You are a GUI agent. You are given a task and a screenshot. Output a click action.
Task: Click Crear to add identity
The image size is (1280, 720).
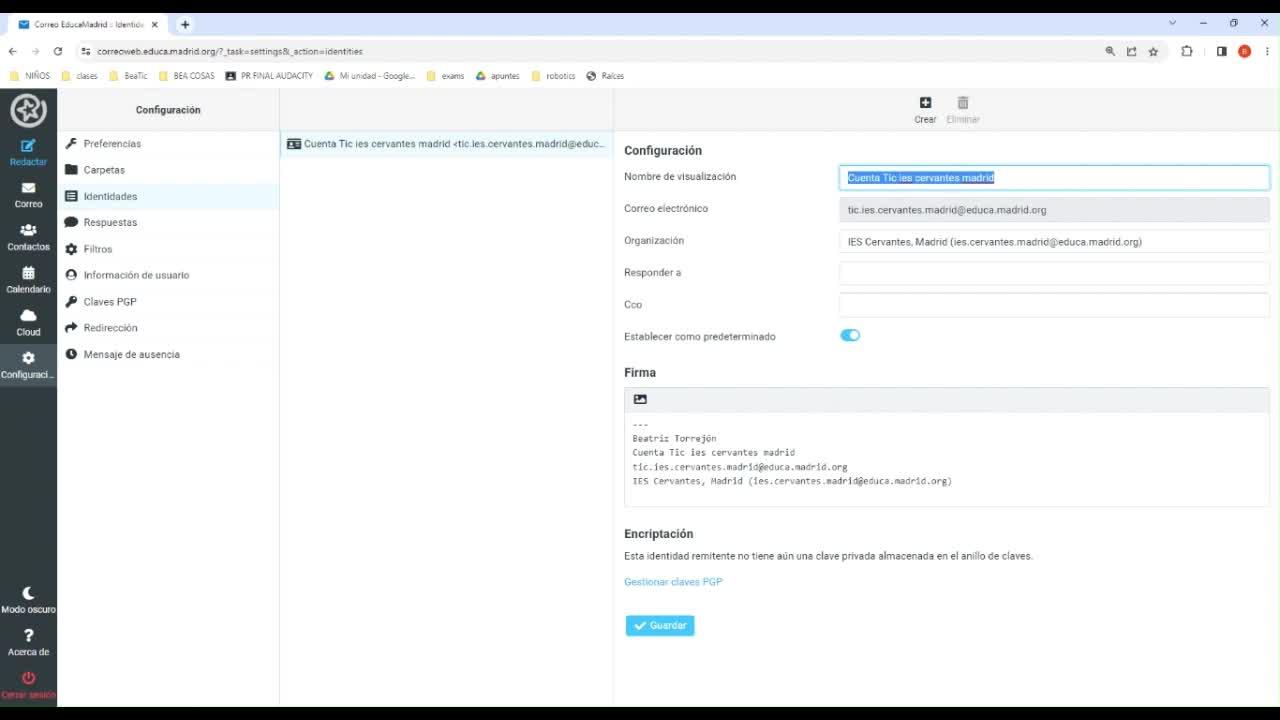(x=925, y=110)
